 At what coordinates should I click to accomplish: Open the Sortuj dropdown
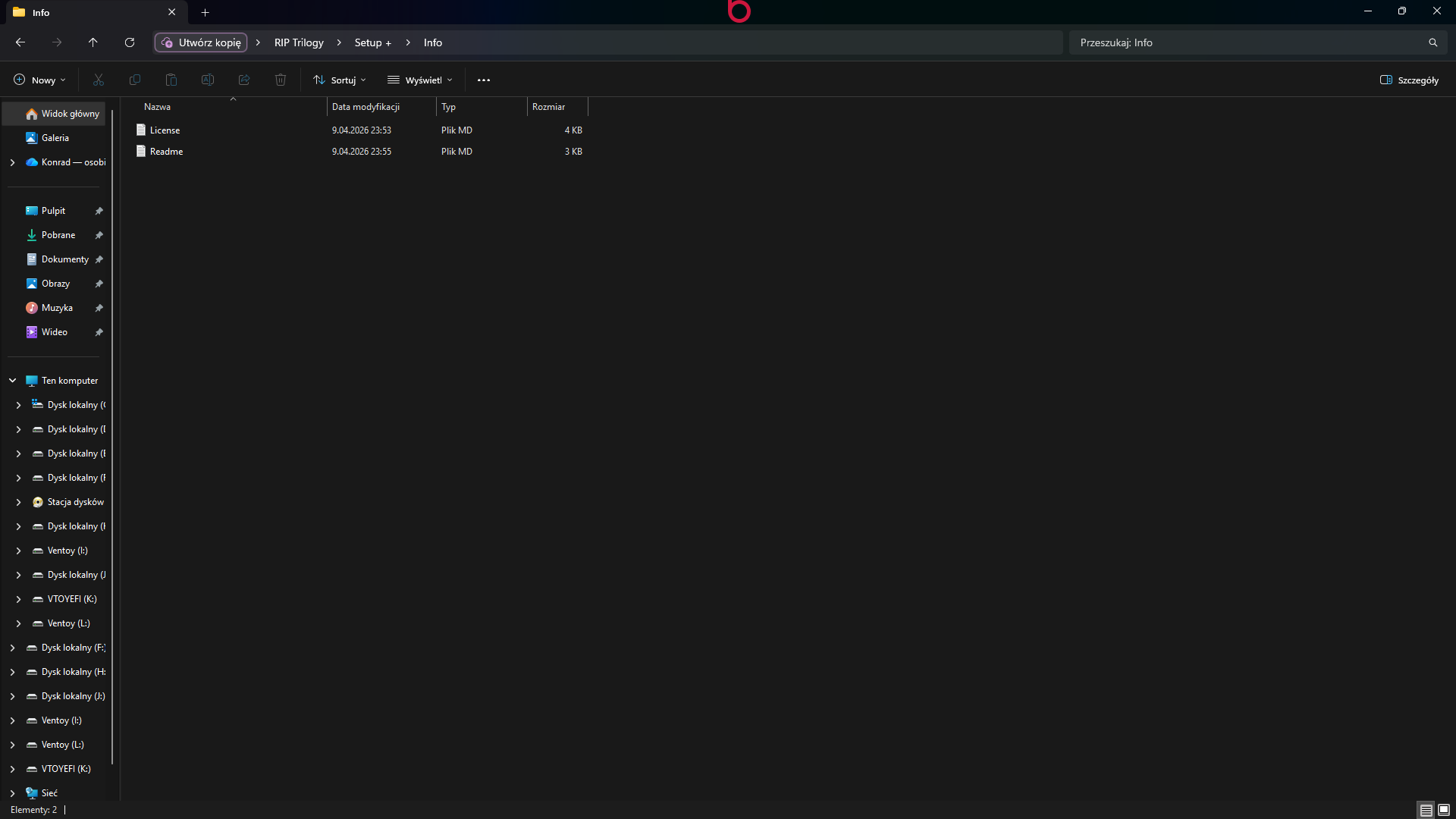(340, 80)
